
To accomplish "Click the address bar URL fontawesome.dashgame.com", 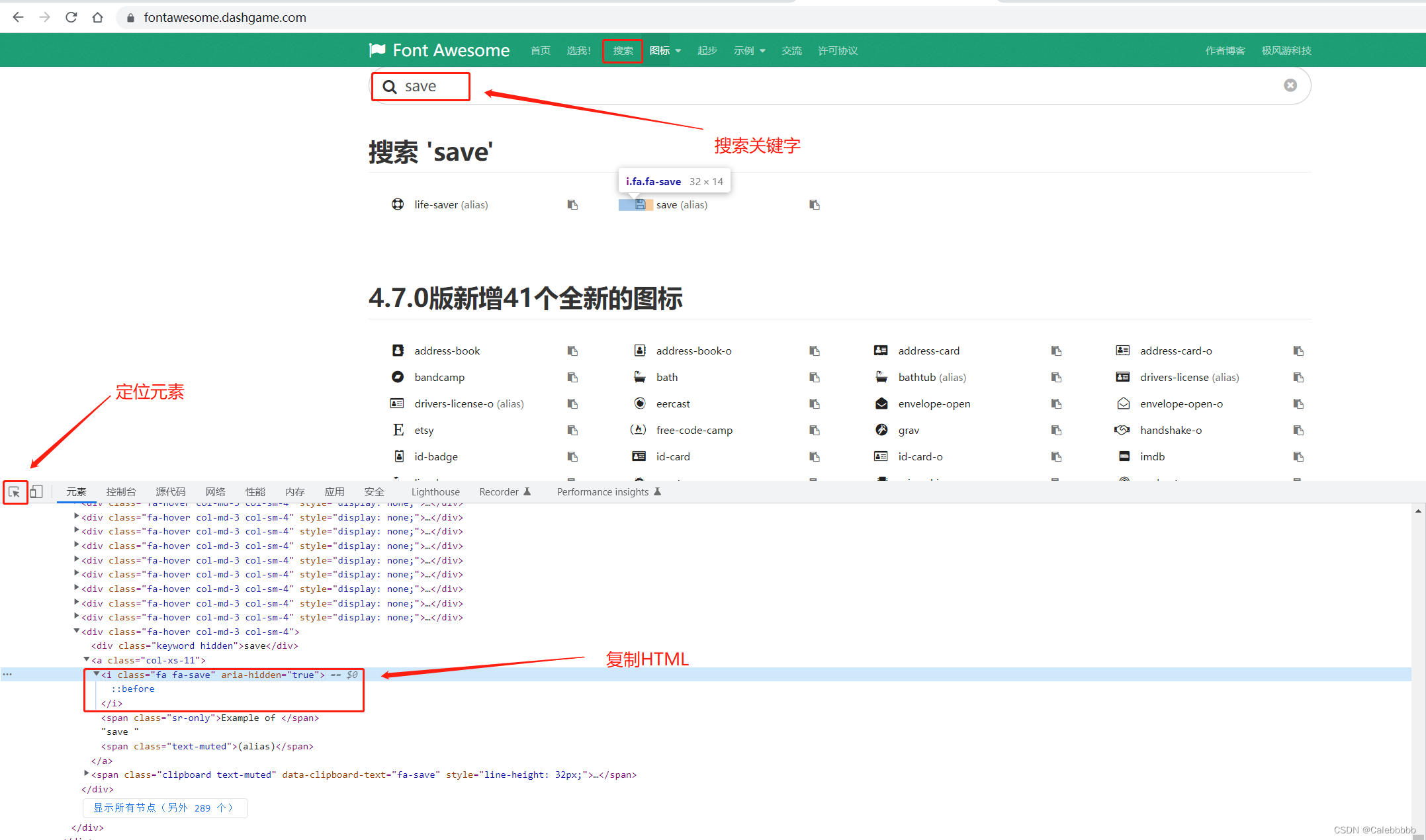I will point(225,18).
